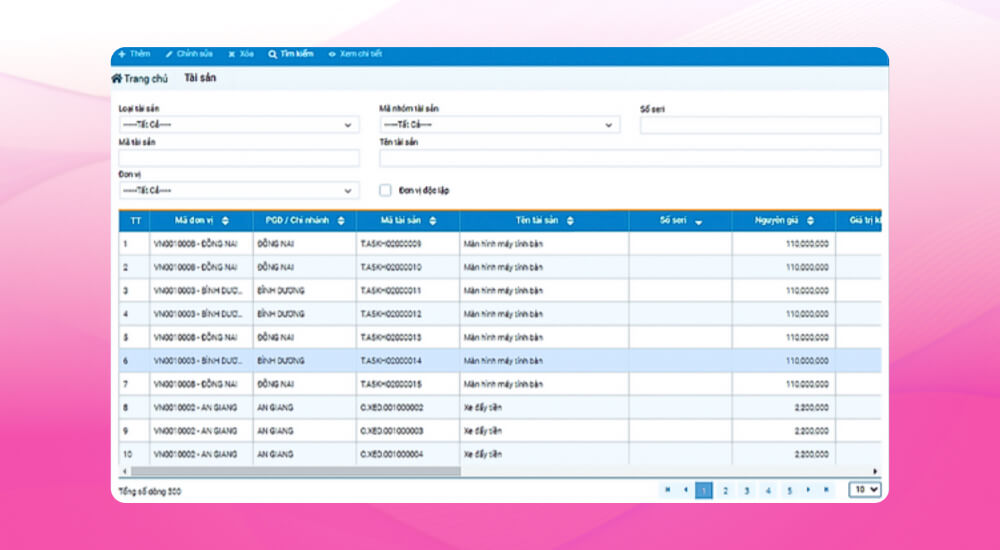Open the Mã nhóm tài sản dropdown
Image resolution: width=1000 pixels, height=550 pixels.
[500, 125]
